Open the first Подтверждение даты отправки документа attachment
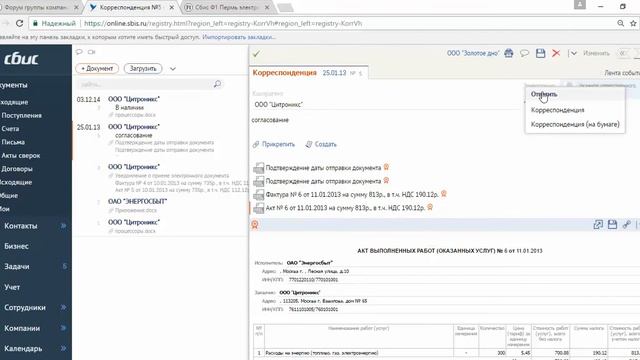The width and height of the screenshot is (640, 360). (323, 168)
